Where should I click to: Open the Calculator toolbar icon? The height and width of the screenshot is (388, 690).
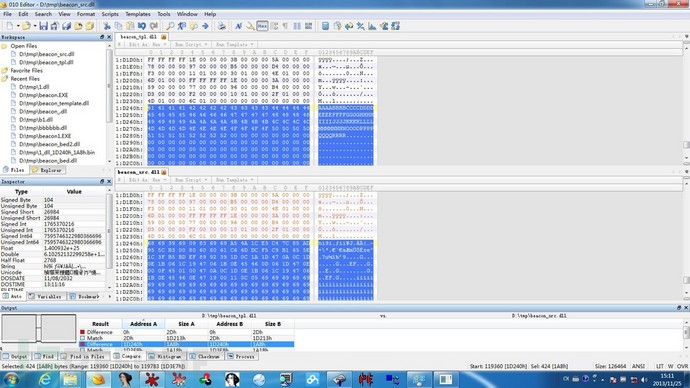[325, 26]
